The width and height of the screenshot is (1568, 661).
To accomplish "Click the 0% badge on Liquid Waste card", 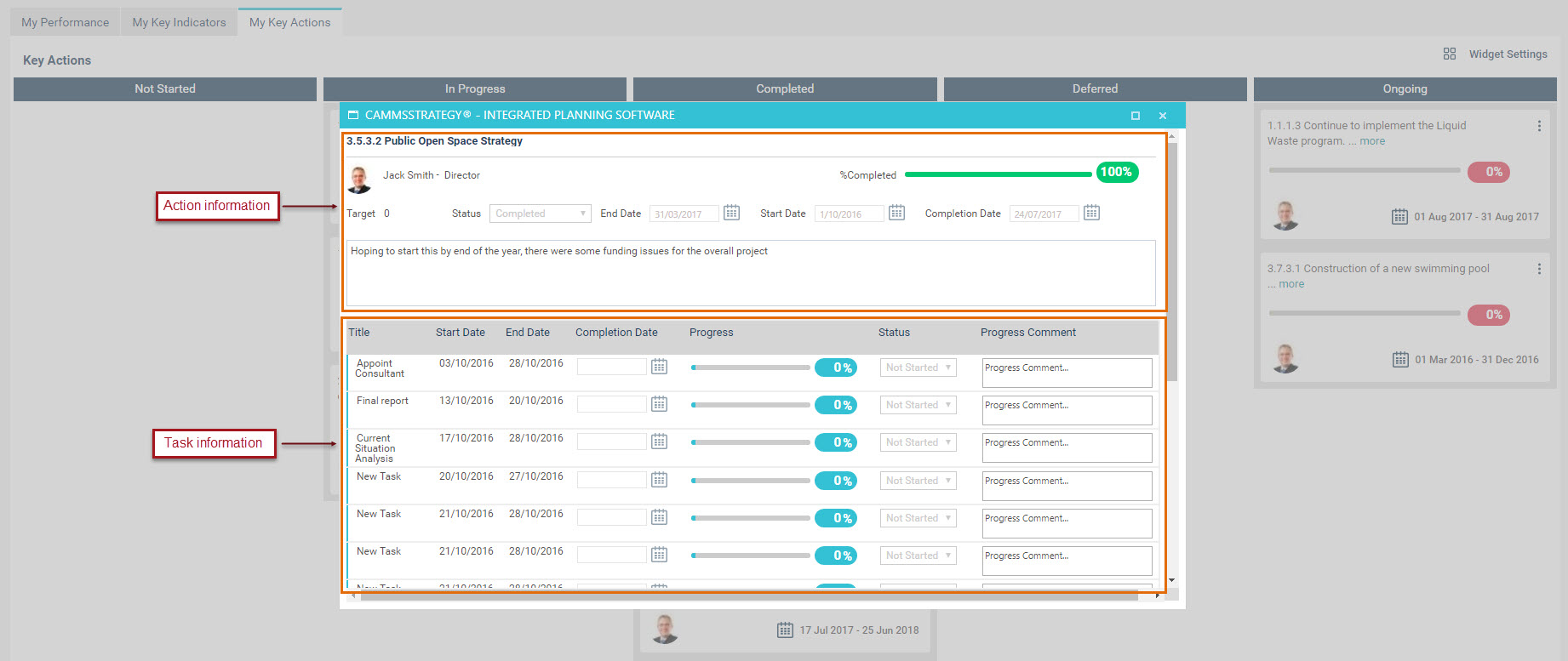I will (1489, 172).
